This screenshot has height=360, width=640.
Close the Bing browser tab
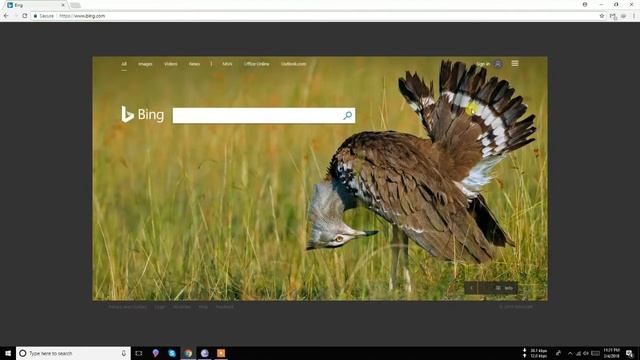[x=63, y=5]
